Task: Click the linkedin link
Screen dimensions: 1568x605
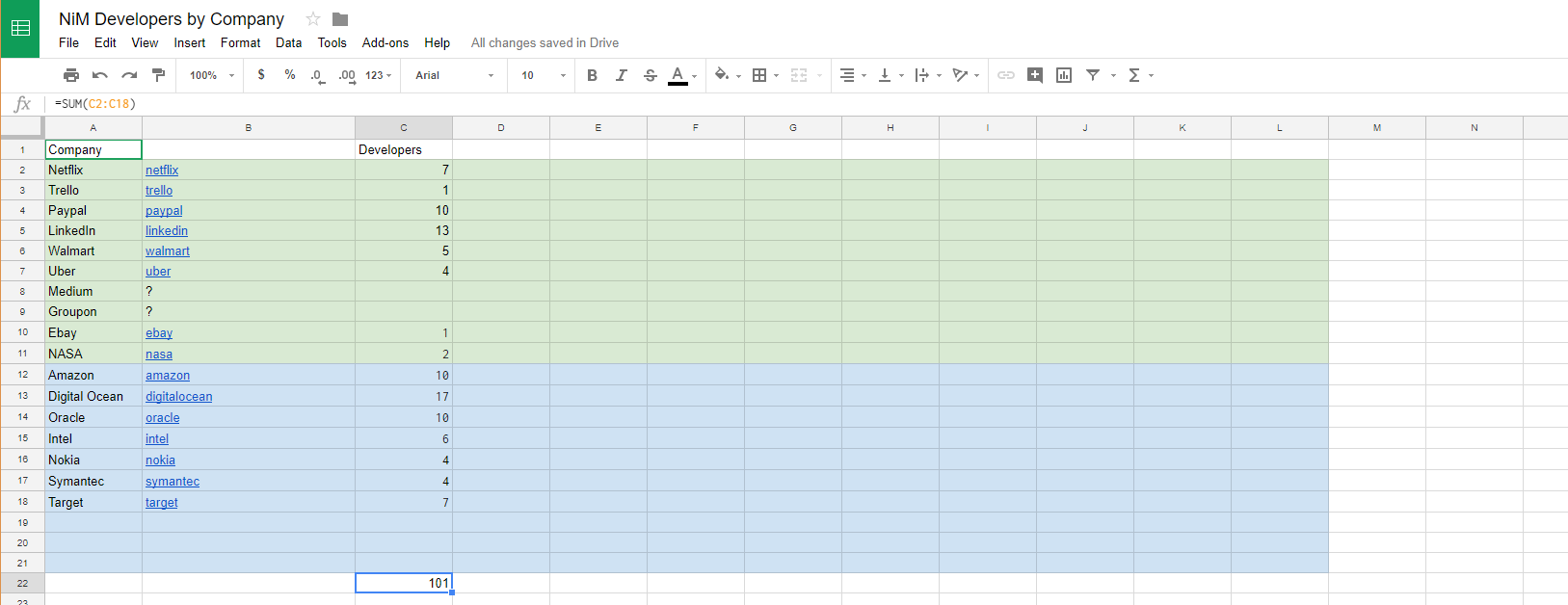Action: pos(167,231)
